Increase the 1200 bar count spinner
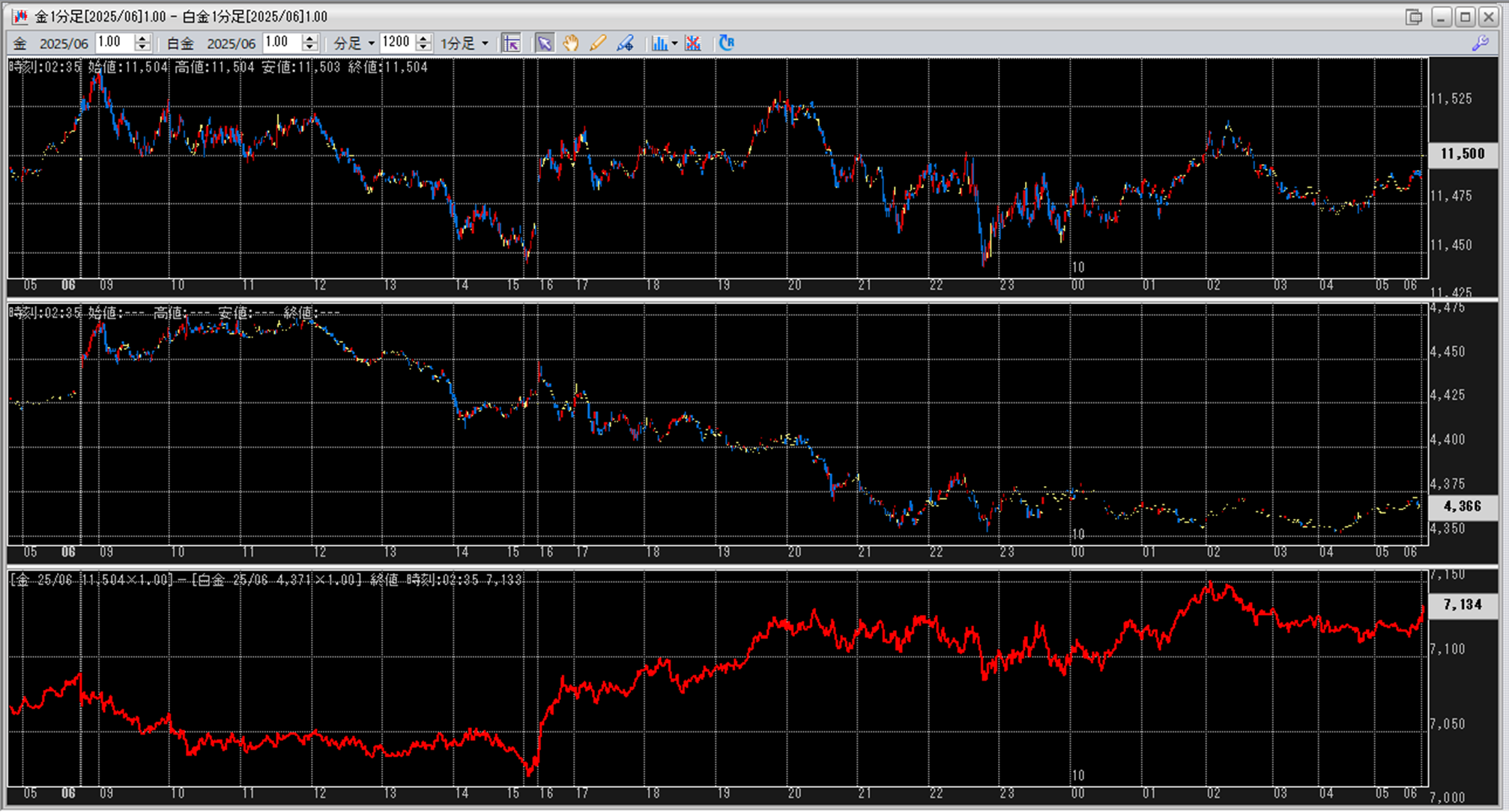The image size is (1509, 812). [x=423, y=39]
